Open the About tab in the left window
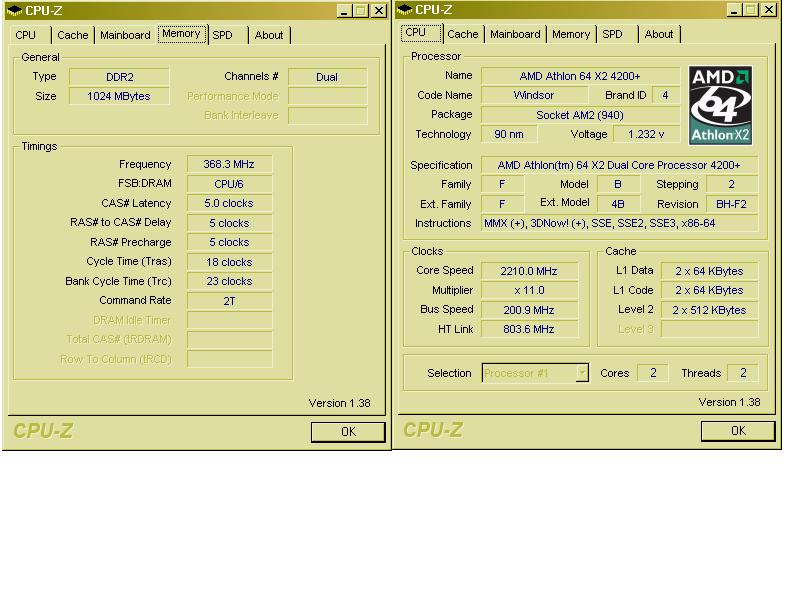The height and width of the screenshot is (600, 800). [x=269, y=35]
